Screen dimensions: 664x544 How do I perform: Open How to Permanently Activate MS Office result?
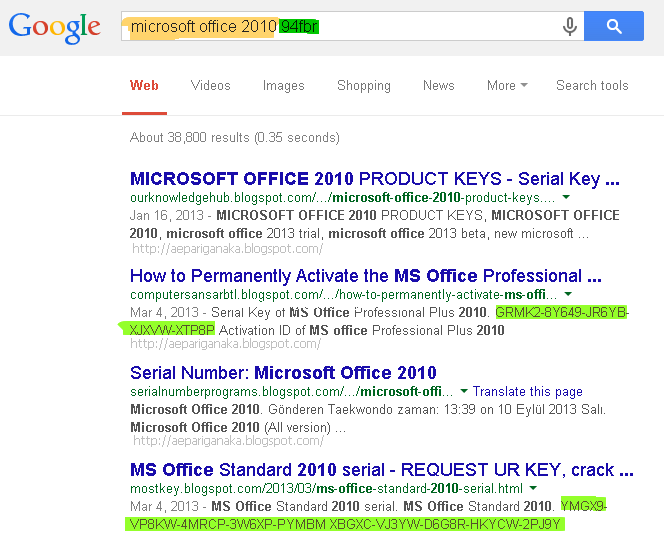(366, 276)
